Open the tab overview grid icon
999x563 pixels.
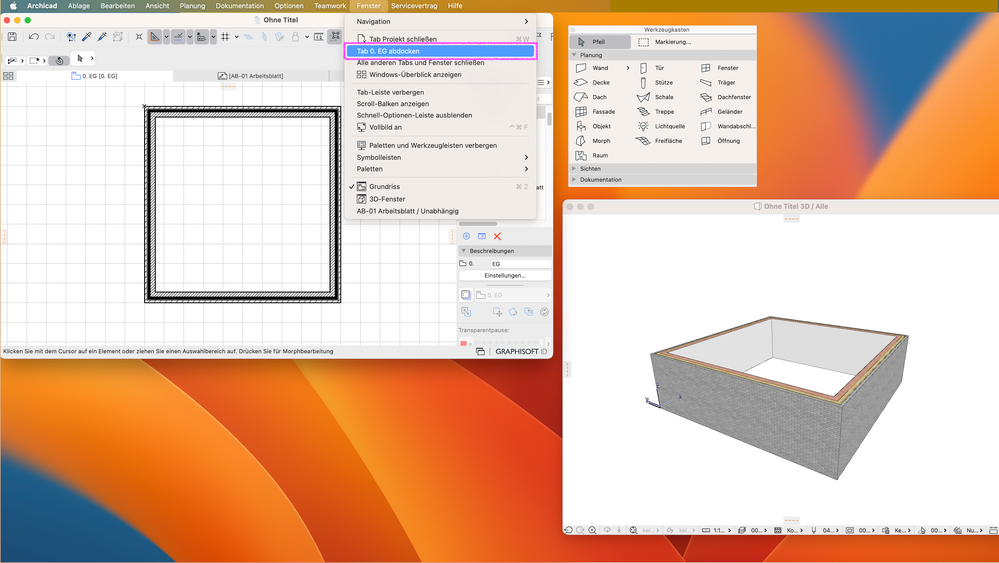coord(8,76)
